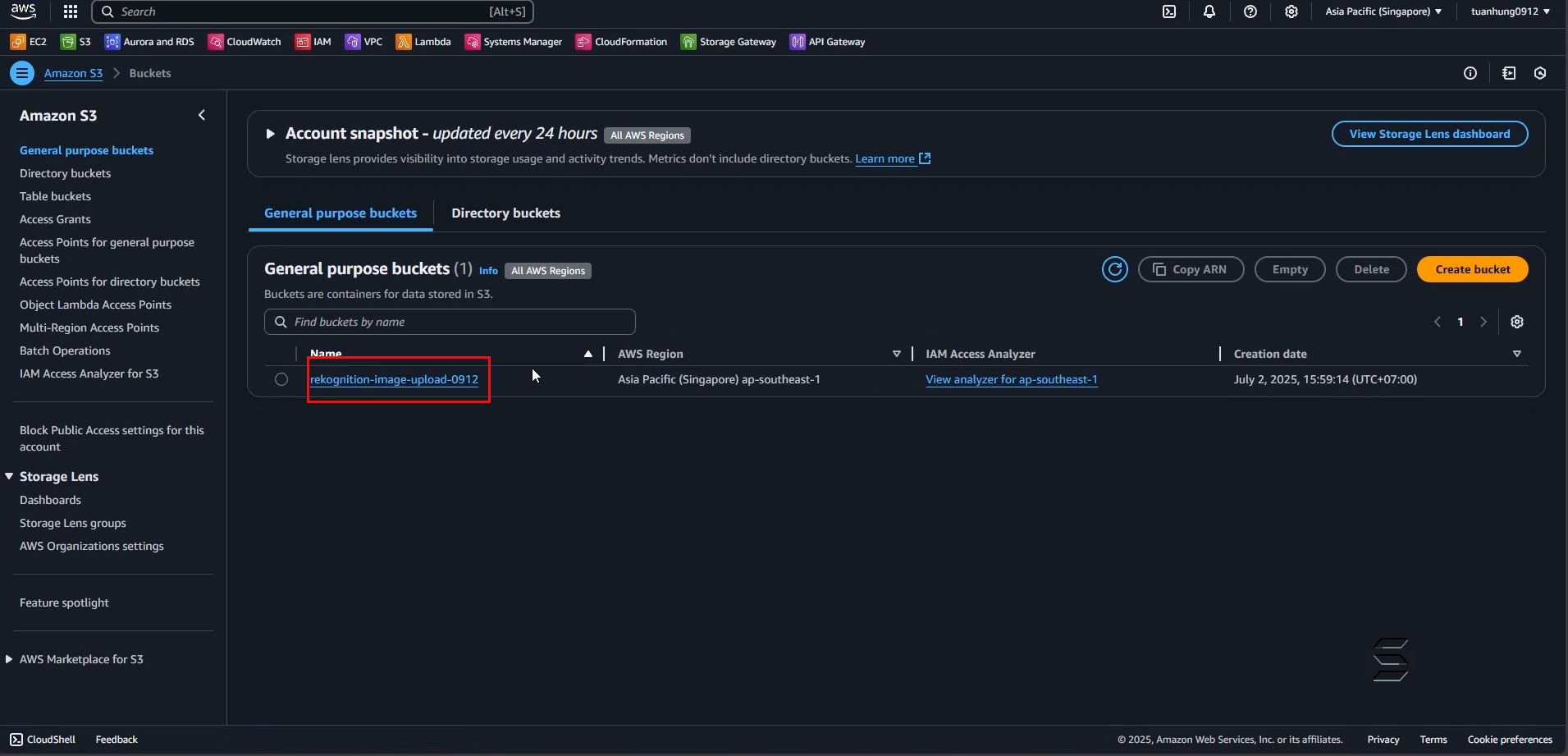
Task: Open Aurora and RDS shortcut
Action: (149, 42)
